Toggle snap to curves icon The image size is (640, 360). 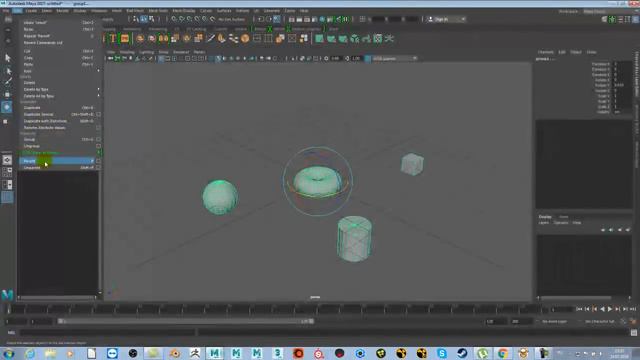[x=182, y=19]
